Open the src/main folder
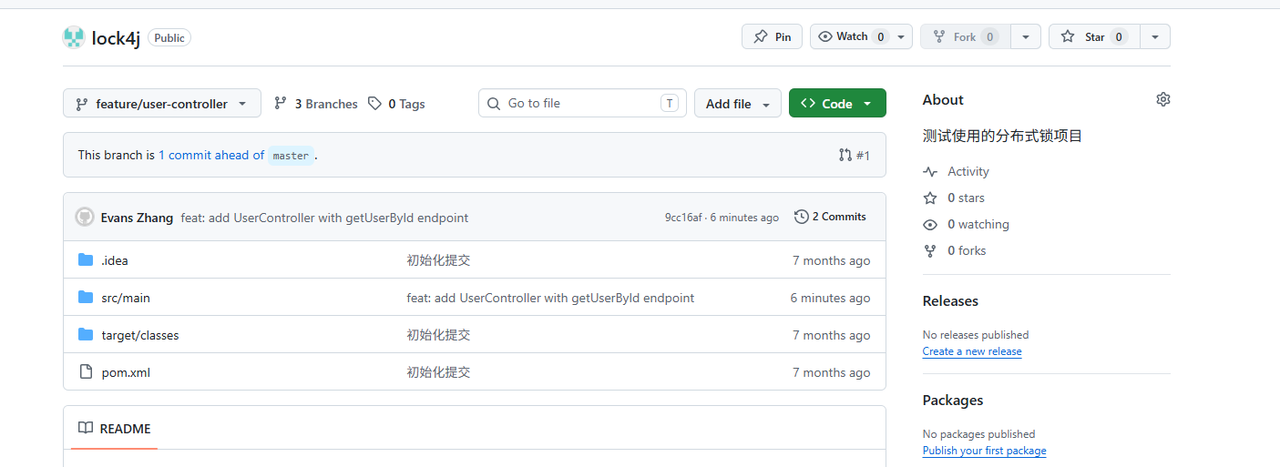 [x=126, y=297]
